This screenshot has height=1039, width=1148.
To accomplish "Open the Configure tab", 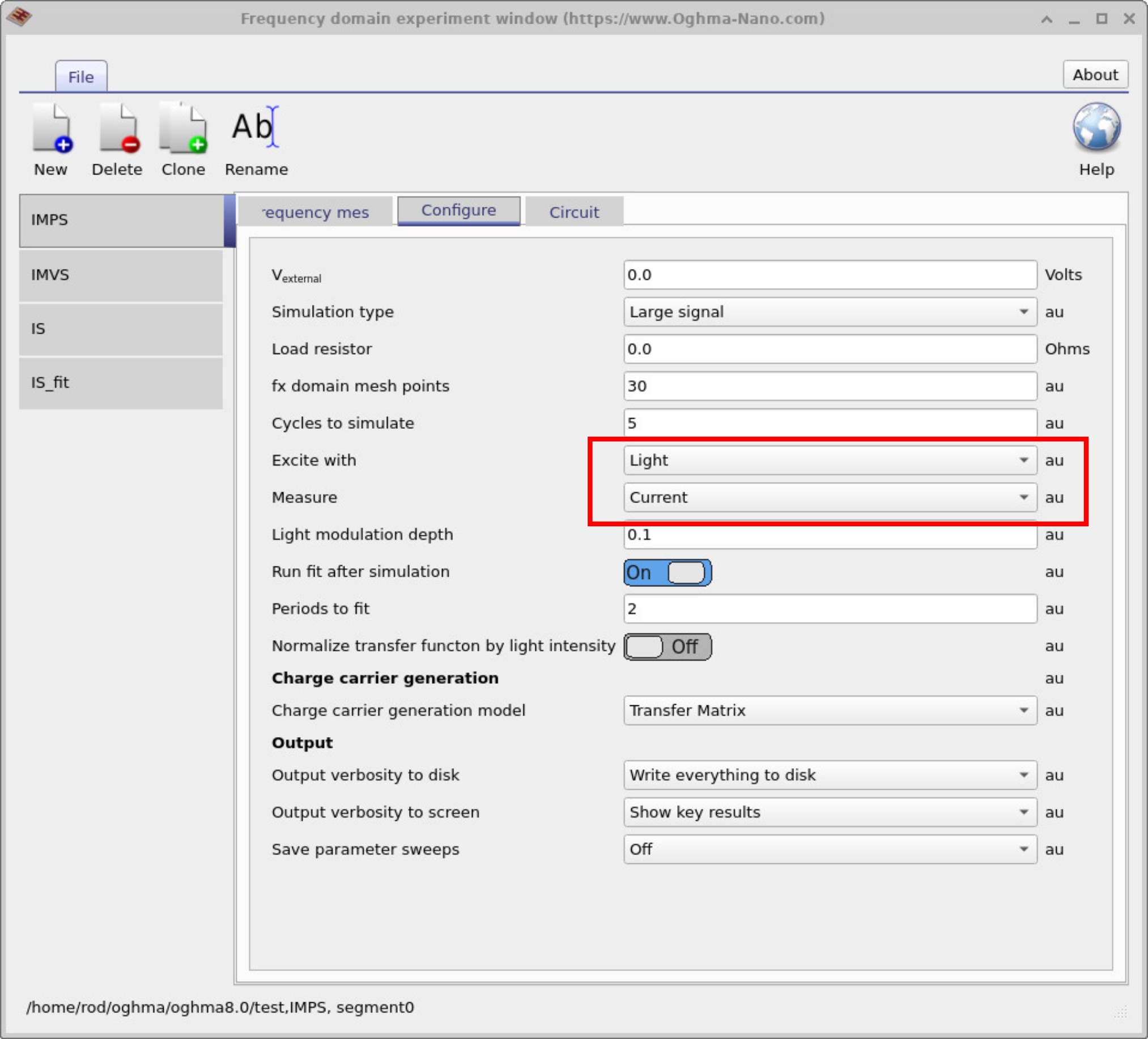I will pyautogui.click(x=458, y=210).
